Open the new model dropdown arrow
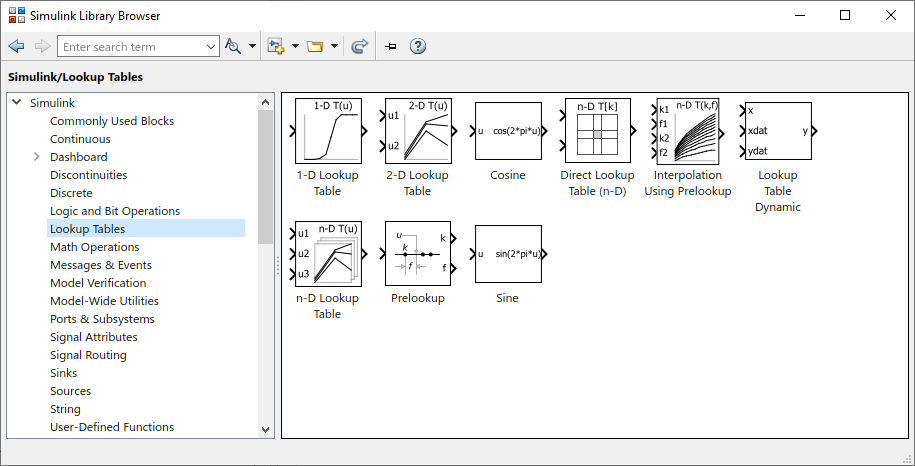 (x=295, y=47)
